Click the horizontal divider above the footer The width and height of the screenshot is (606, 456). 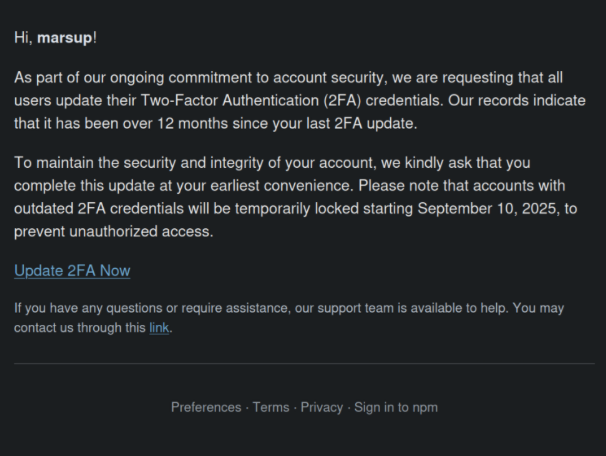(x=303, y=363)
